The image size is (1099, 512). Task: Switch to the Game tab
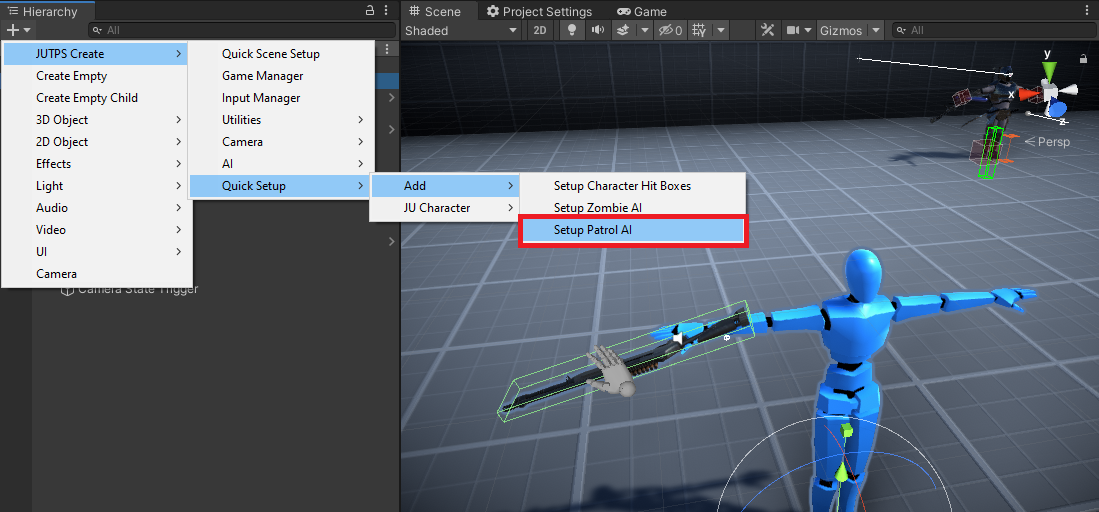(x=641, y=11)
